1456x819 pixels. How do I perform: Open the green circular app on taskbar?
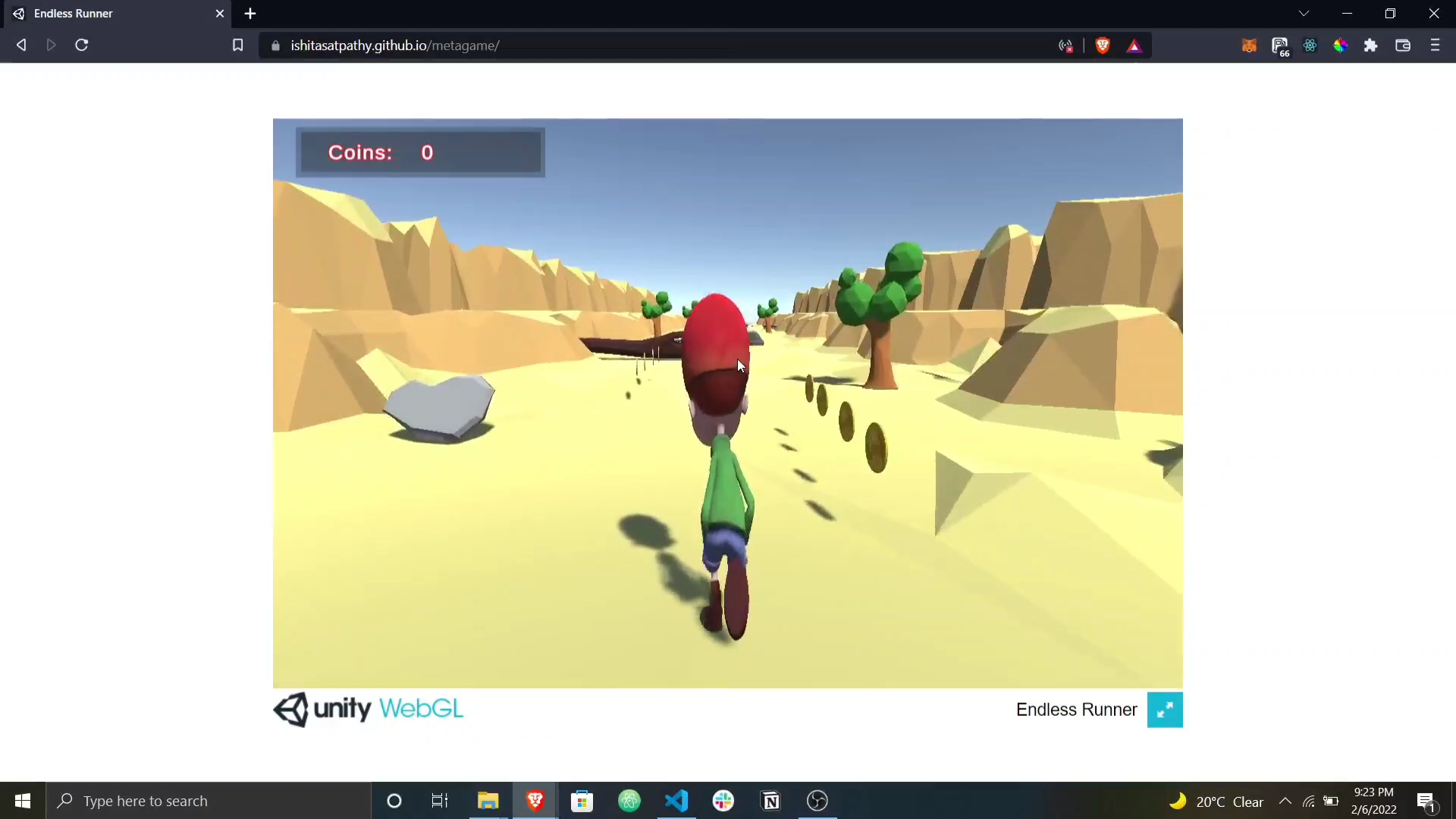pos(629,801)
